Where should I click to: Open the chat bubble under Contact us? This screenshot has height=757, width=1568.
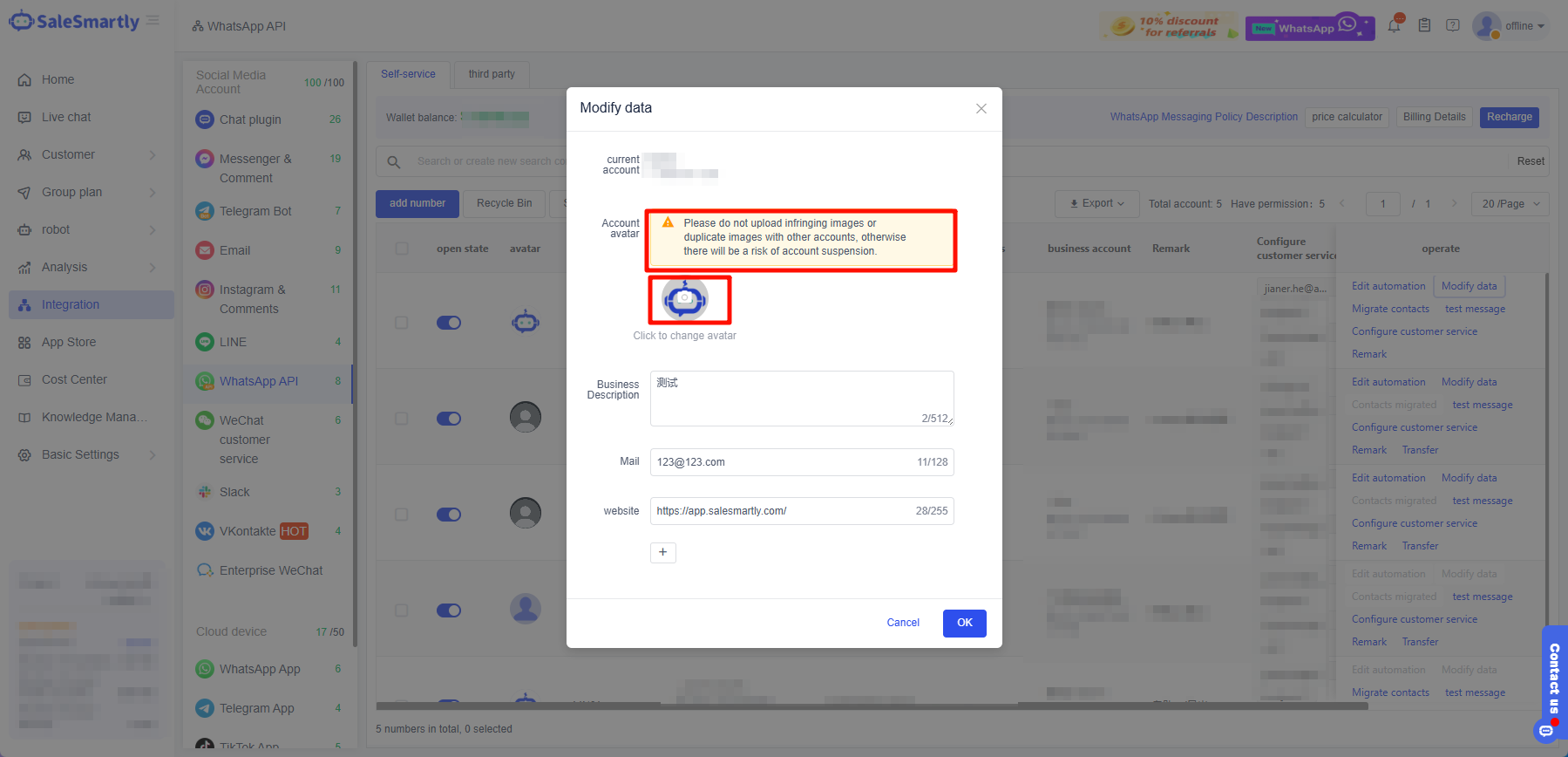click(1546, 731)
